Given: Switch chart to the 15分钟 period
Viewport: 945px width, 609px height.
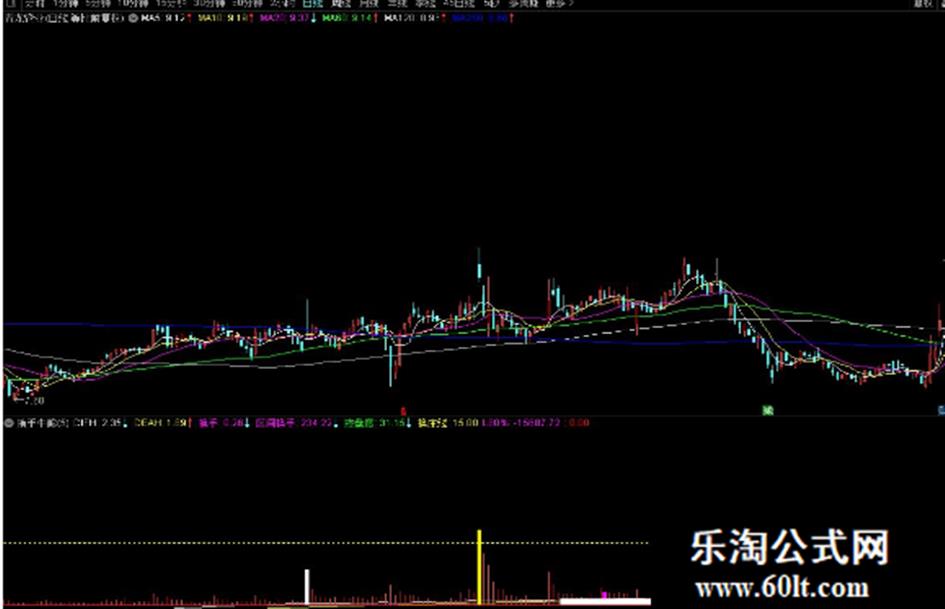Looking at the screenshot, I should tap(171, 4).
